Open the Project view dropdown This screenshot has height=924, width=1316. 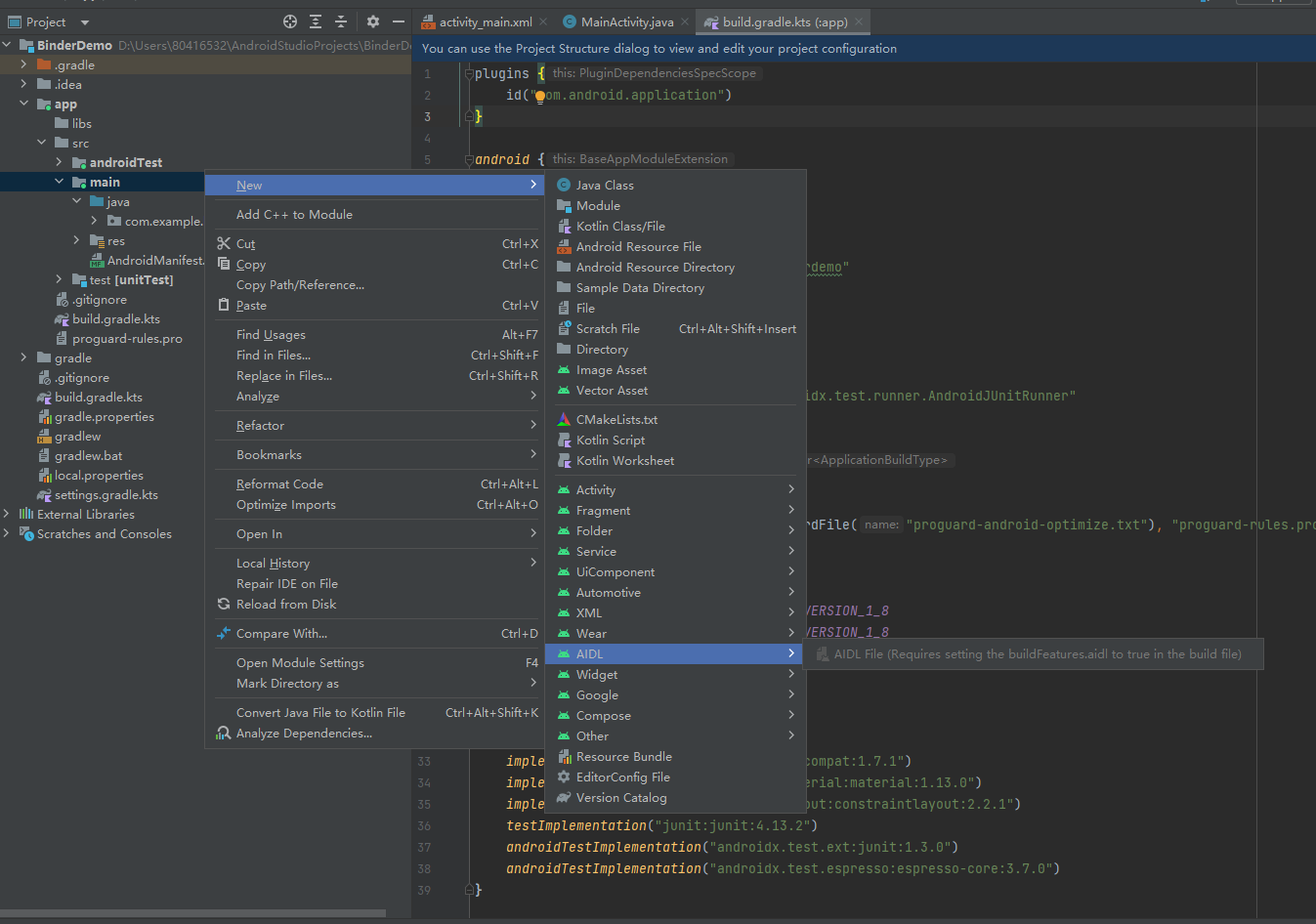[x=84, y=22]
